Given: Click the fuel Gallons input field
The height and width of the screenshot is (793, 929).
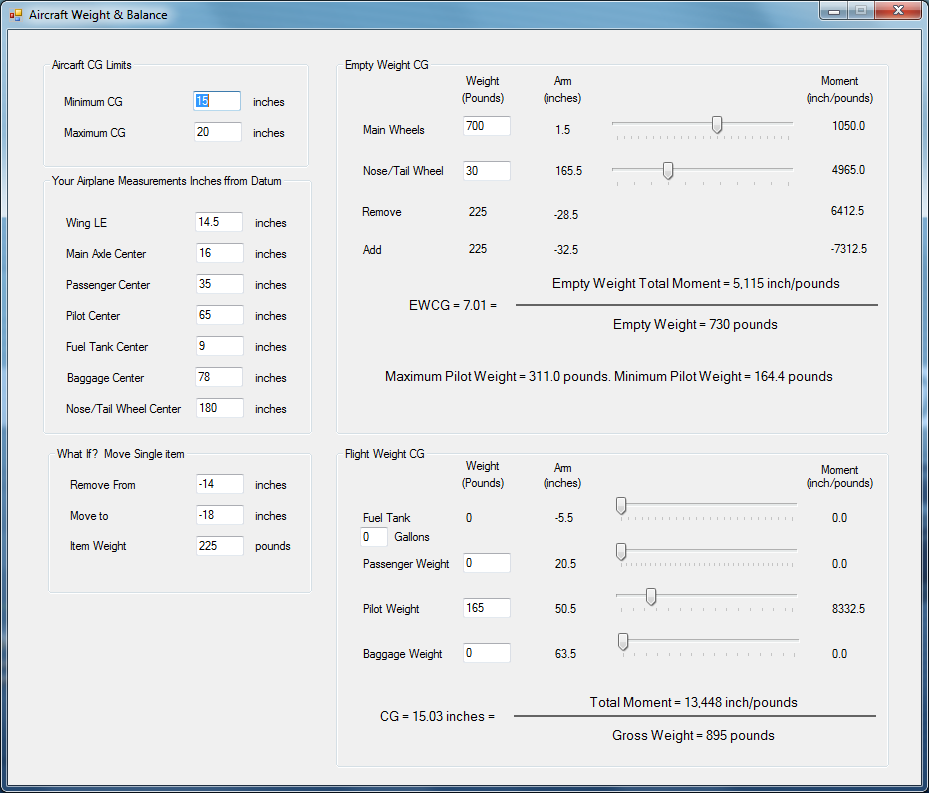Looking at the screenshot, I should pos(373,537).
